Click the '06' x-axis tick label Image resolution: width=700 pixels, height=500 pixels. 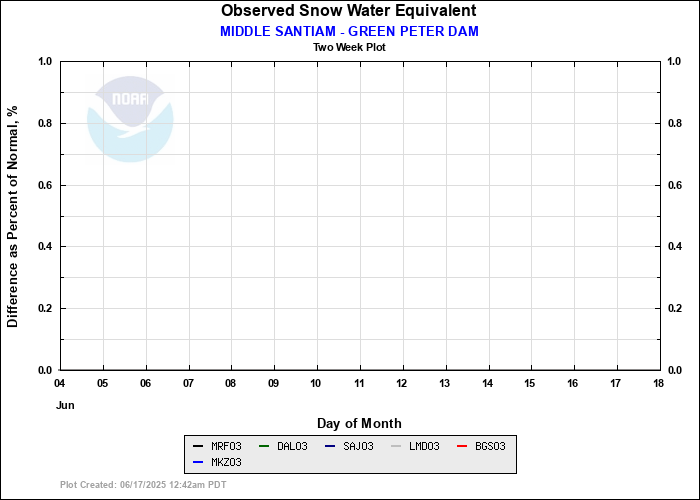coord(145,383)
